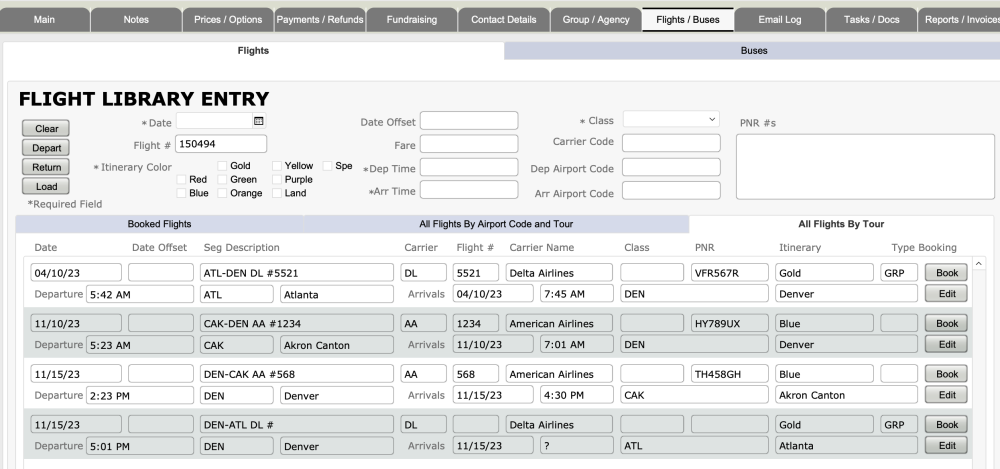The image size is (1000, 469).
Task: Click the Seg Description ATL-DEN DL #5521
Action: [297, 272]
